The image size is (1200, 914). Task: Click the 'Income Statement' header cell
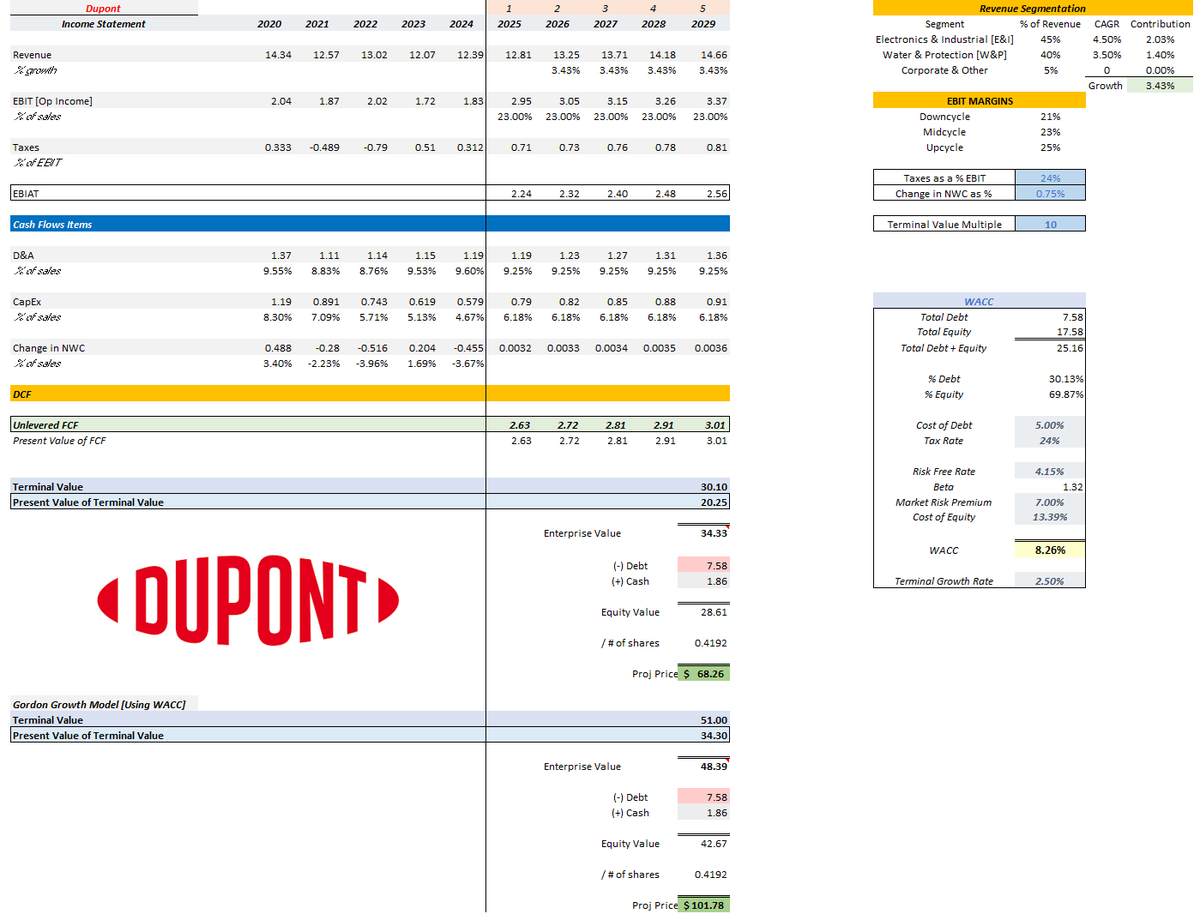click(103, 24)
